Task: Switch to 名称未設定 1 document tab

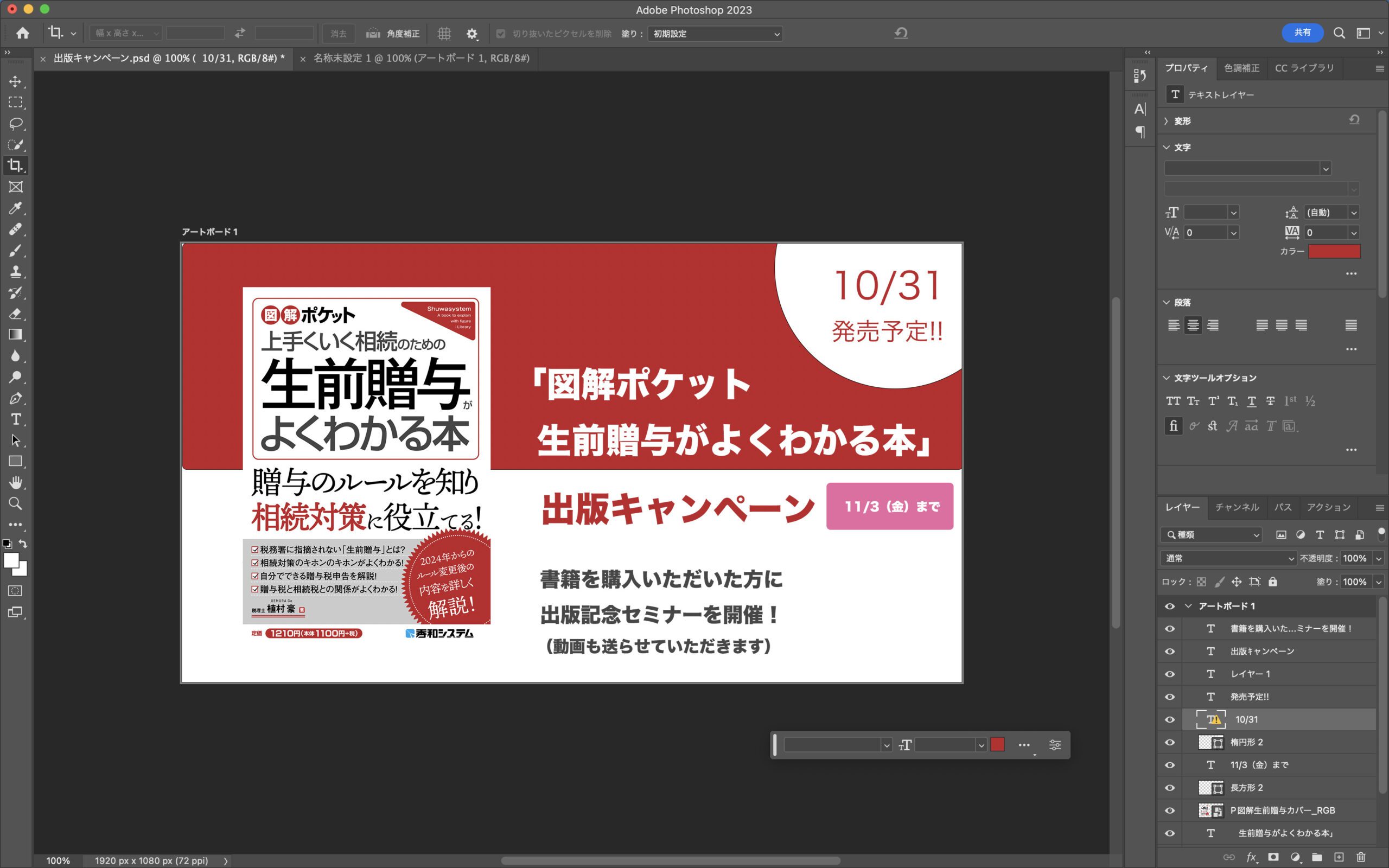Action: [x=420, y=59]
